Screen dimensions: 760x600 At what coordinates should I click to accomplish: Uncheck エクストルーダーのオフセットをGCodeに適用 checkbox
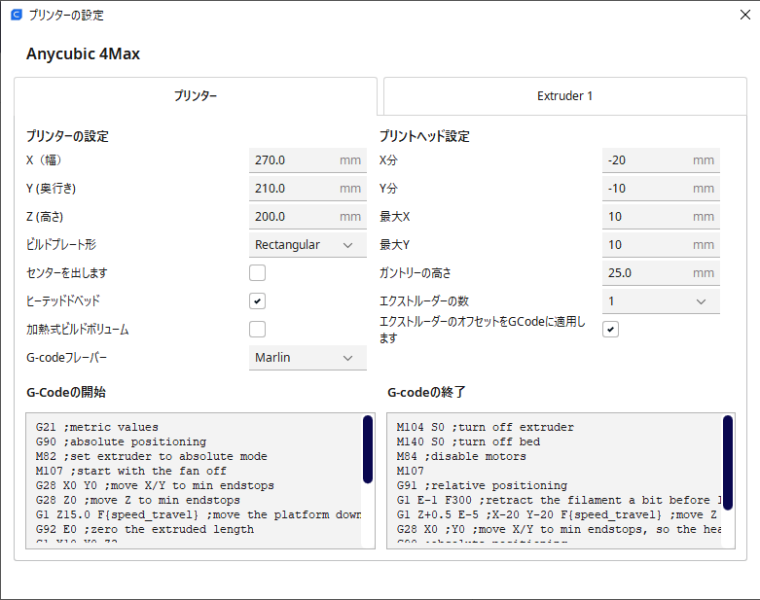click(611, 330)
